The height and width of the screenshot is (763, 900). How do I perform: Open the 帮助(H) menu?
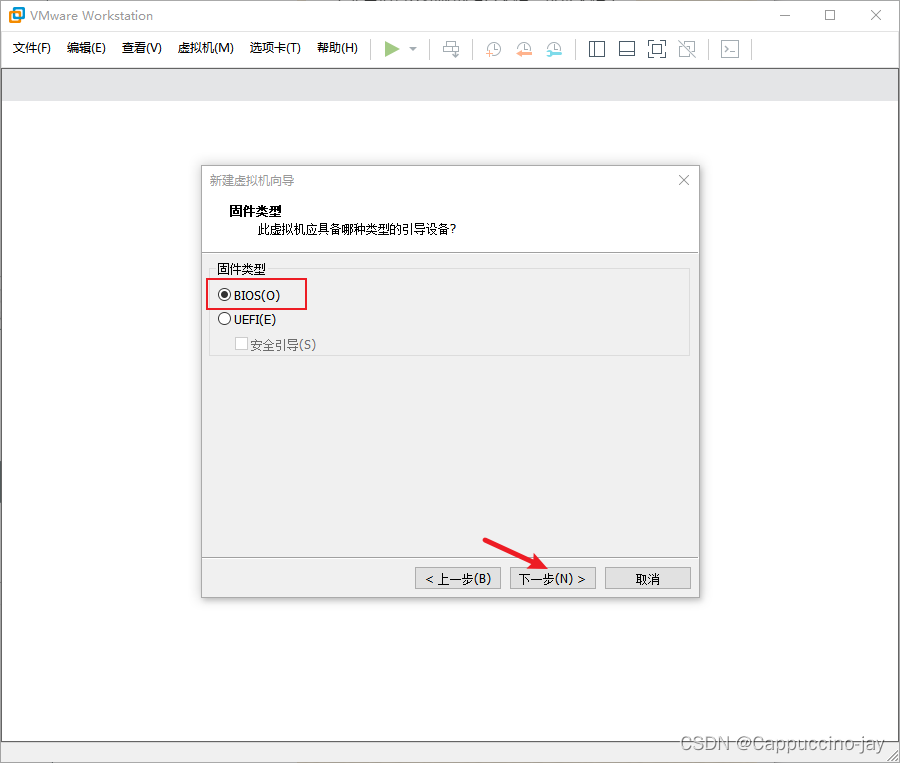[x=338, y=48]
